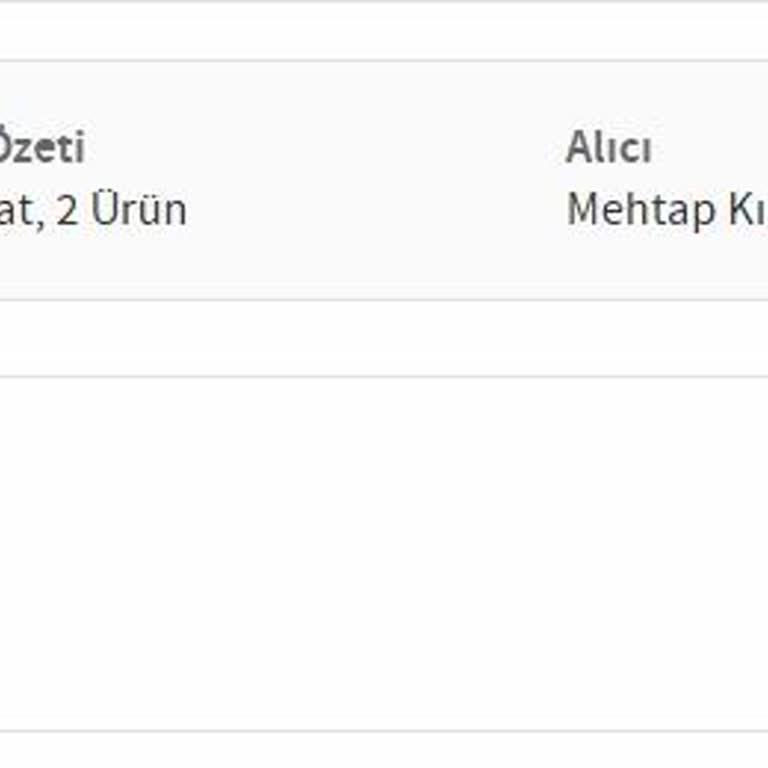The image size is (768, 768).
Task: Click the bottom border line of the gray header
Action: point(384,299)
